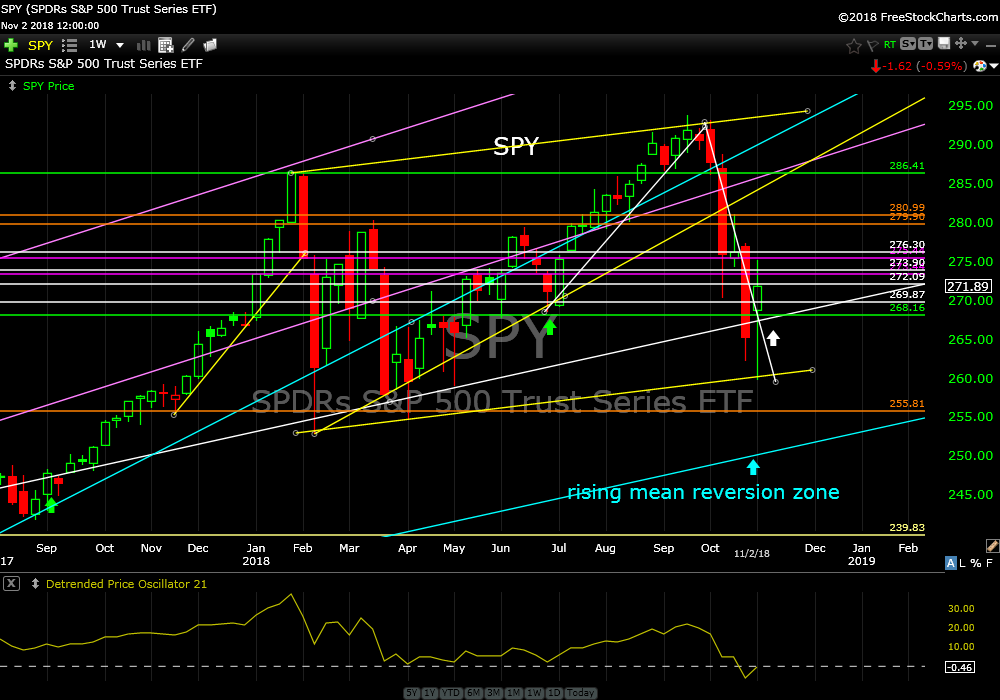This screenshot has width=1000, height=700.
Task: Expand the 1W timeframe dropdown
Action: pyautogui.click(x=120, y=45)
